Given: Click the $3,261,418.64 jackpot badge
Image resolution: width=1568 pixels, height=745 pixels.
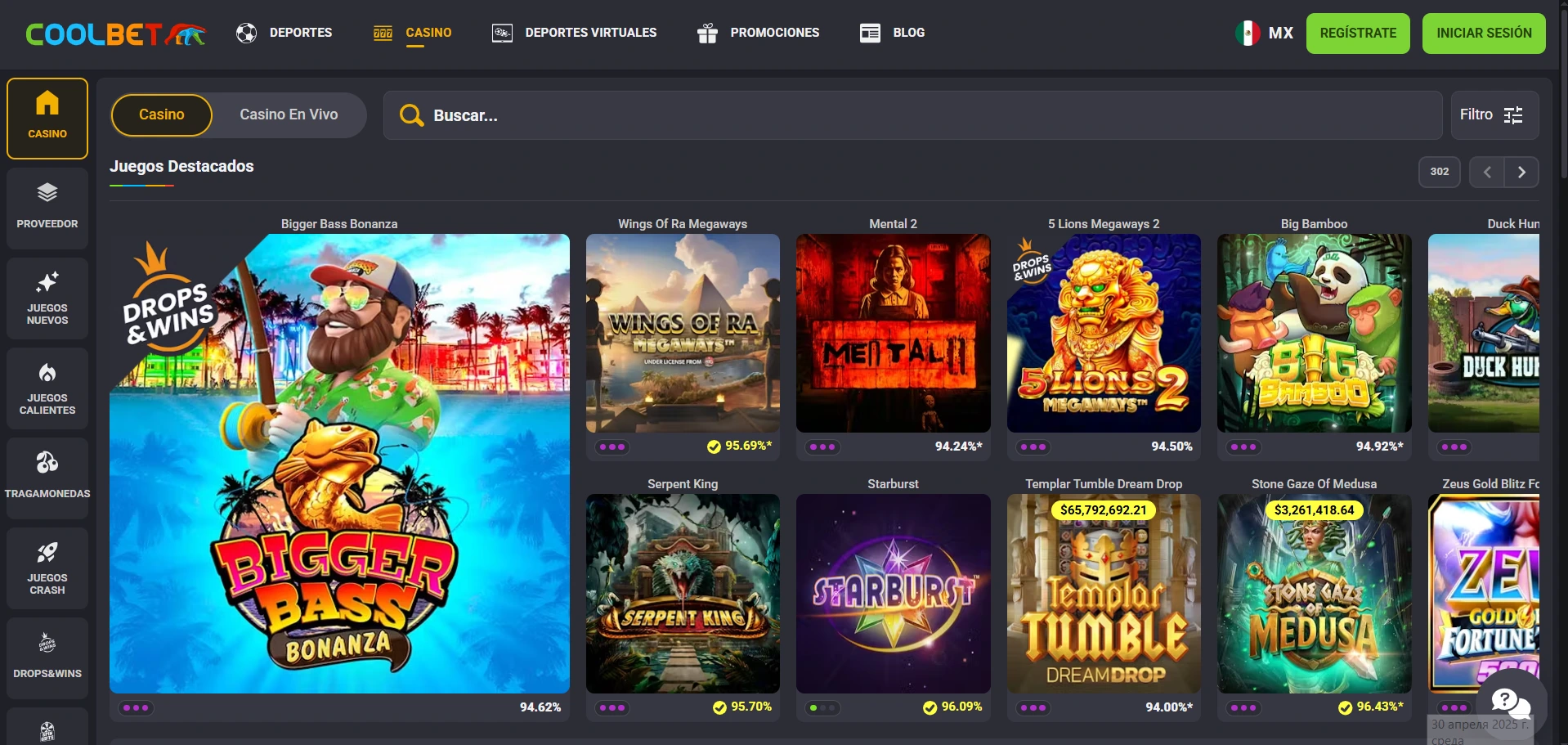Looking at the screenshot, I should [1314, 509].
